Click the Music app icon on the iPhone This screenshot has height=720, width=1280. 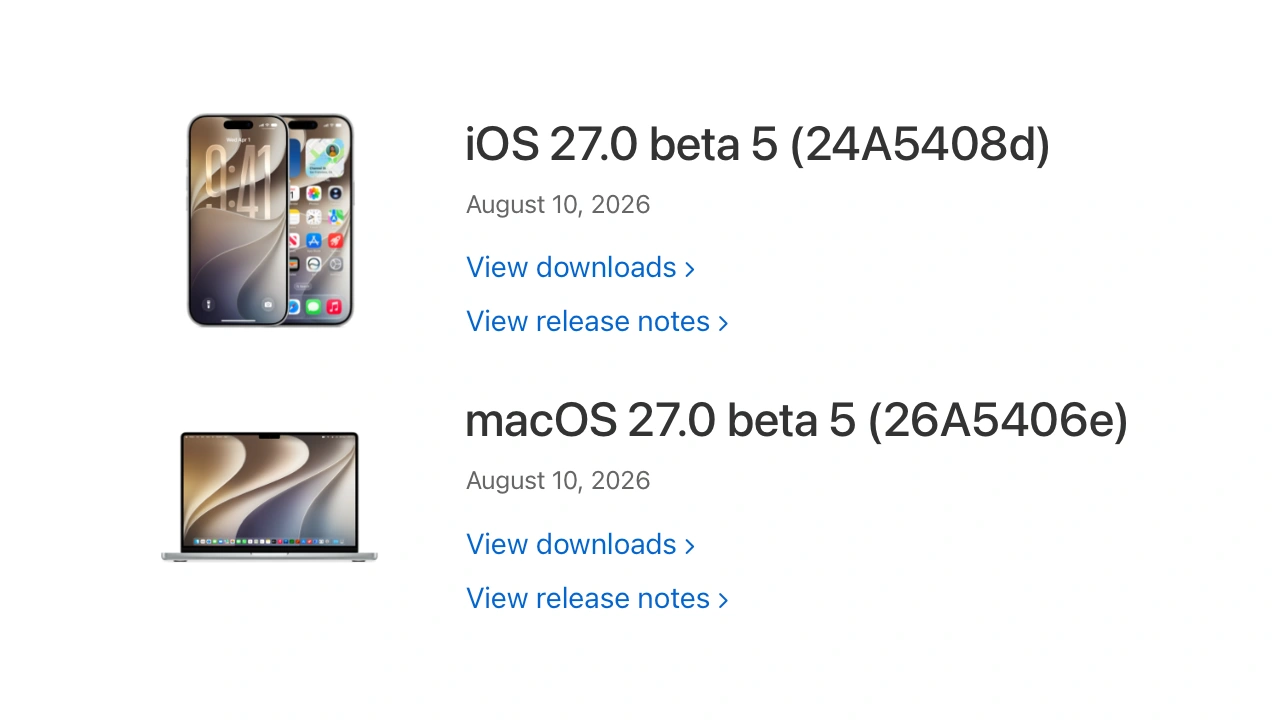coord(334,307)
